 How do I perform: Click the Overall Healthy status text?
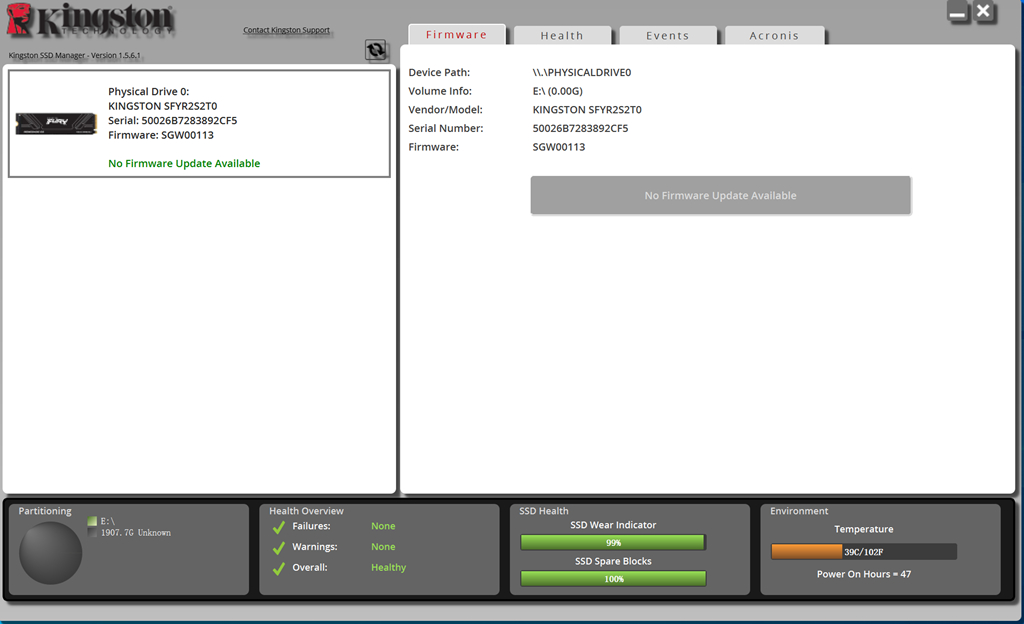(x=389, y=567)
